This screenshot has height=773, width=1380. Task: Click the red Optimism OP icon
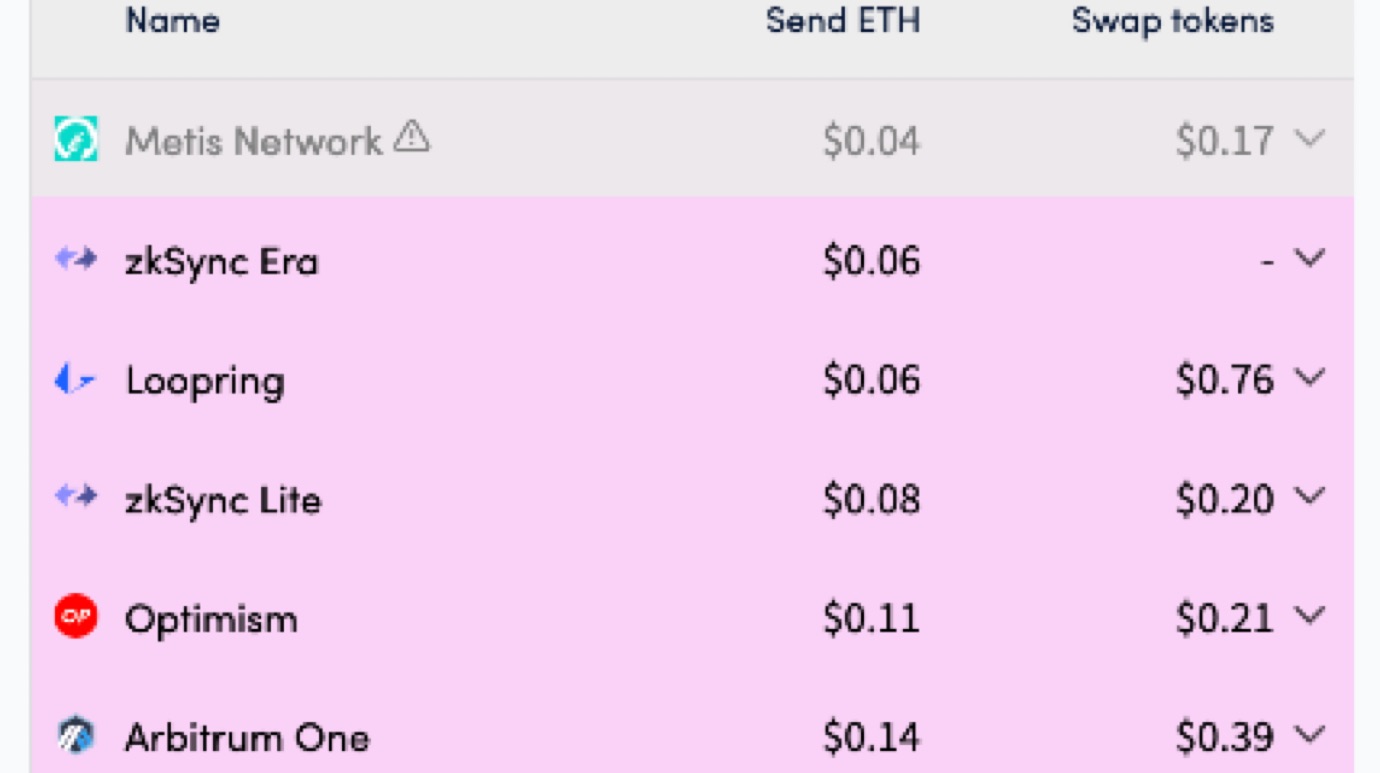click(x=76, y=617)
